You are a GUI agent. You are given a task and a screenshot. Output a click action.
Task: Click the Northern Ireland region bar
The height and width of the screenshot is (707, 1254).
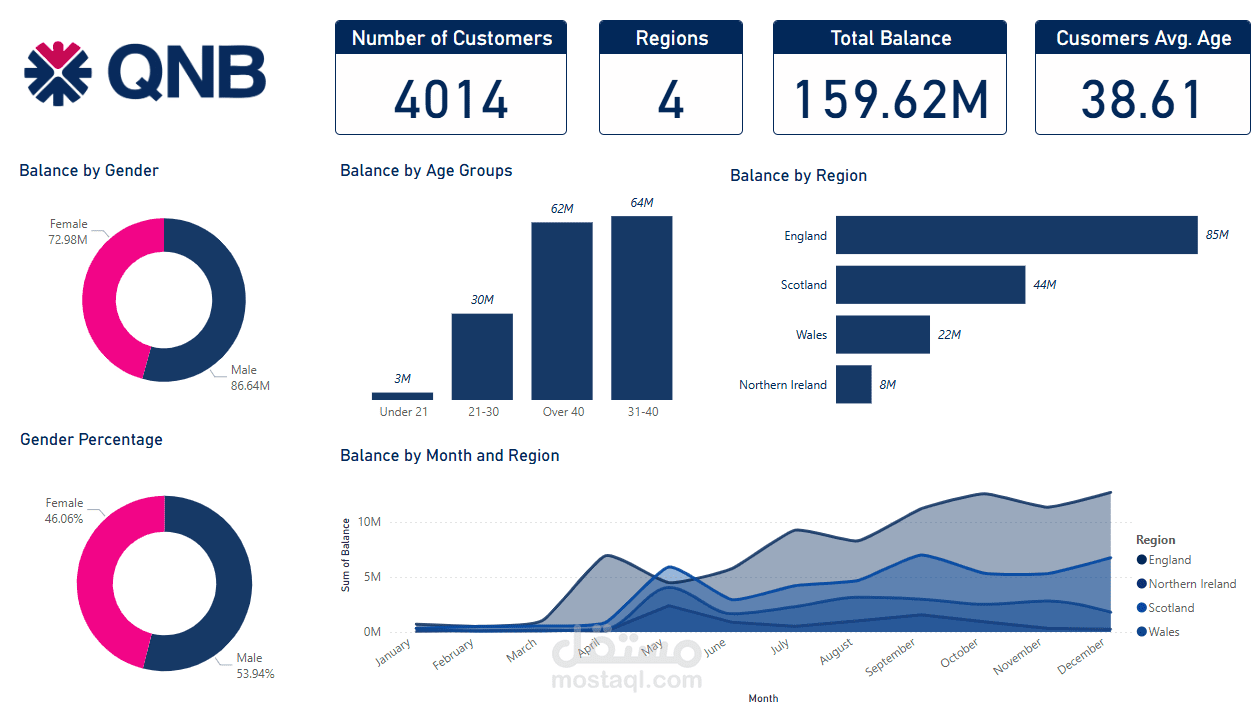[x=854, y=384]
